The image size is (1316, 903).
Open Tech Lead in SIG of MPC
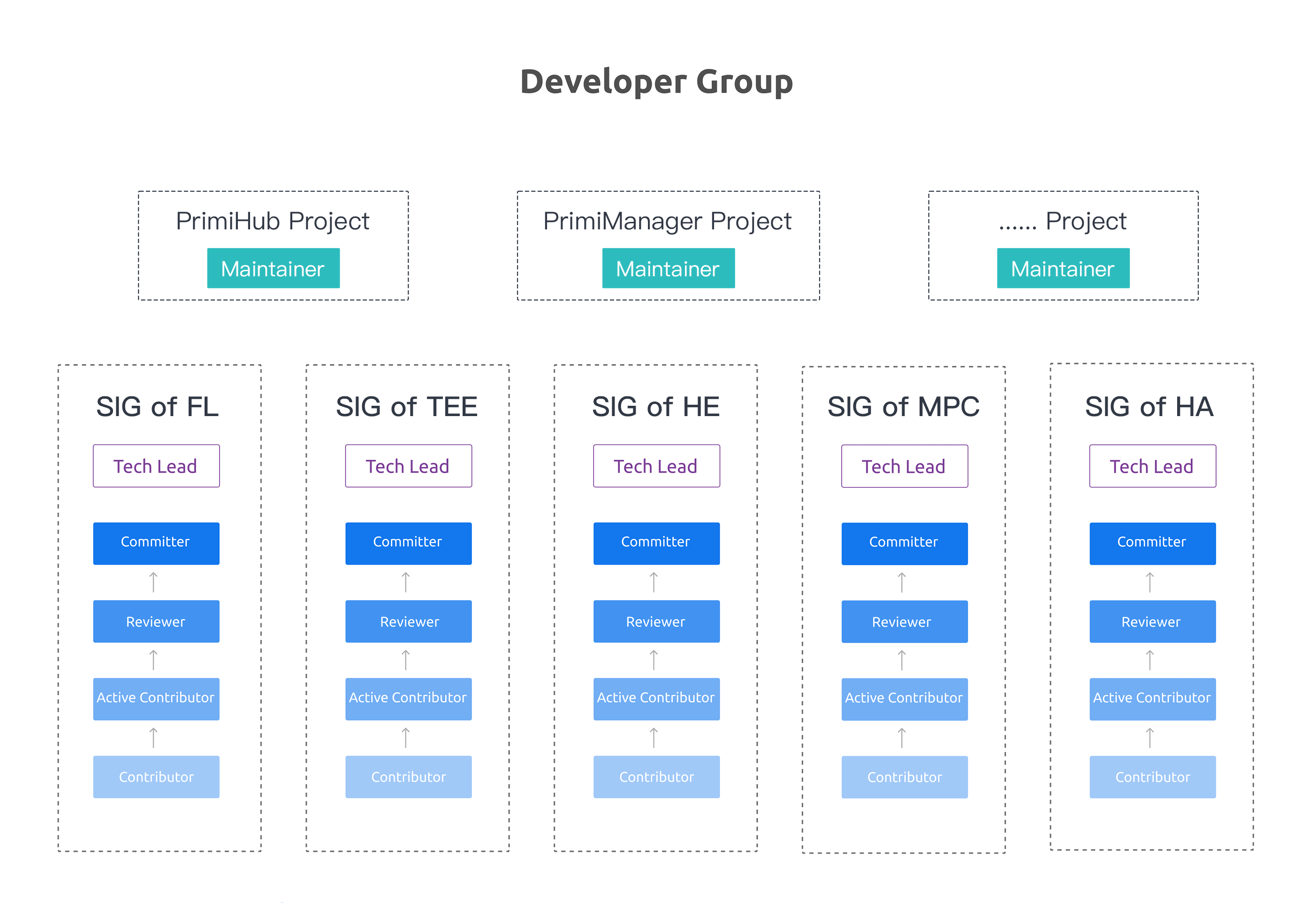click(x=905, y=466)
